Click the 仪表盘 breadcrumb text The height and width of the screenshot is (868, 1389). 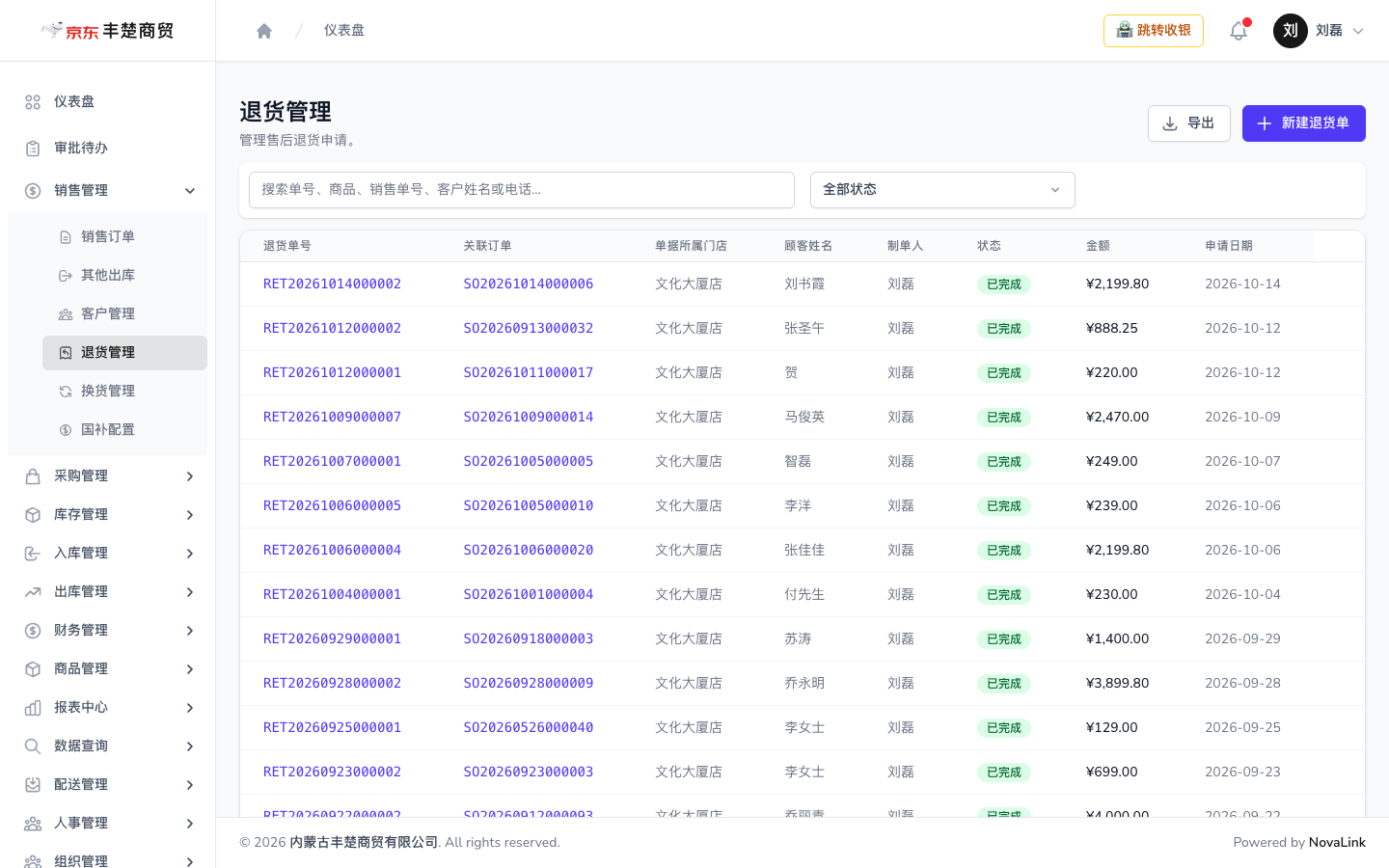pos(344,31)
